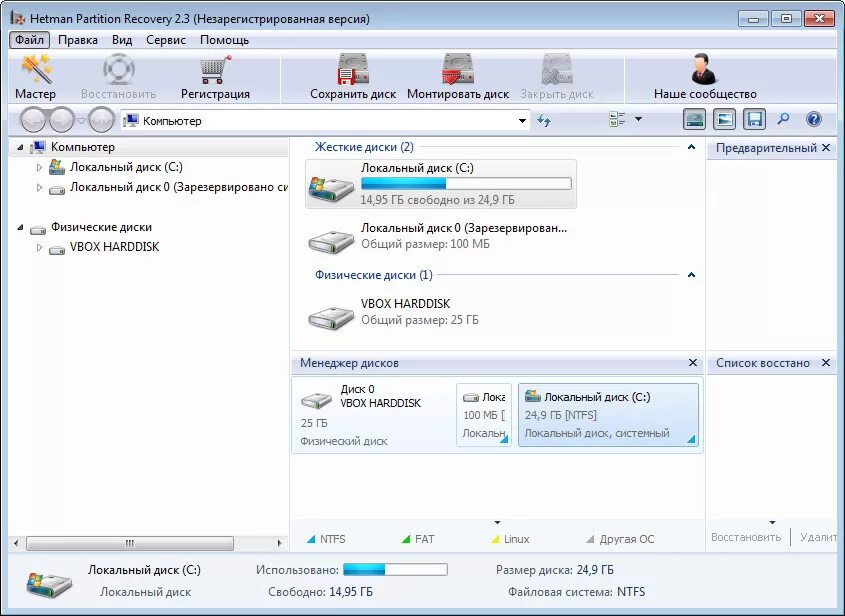
Task: Collapse Физические диски tree node
Action: click(20, 227)
